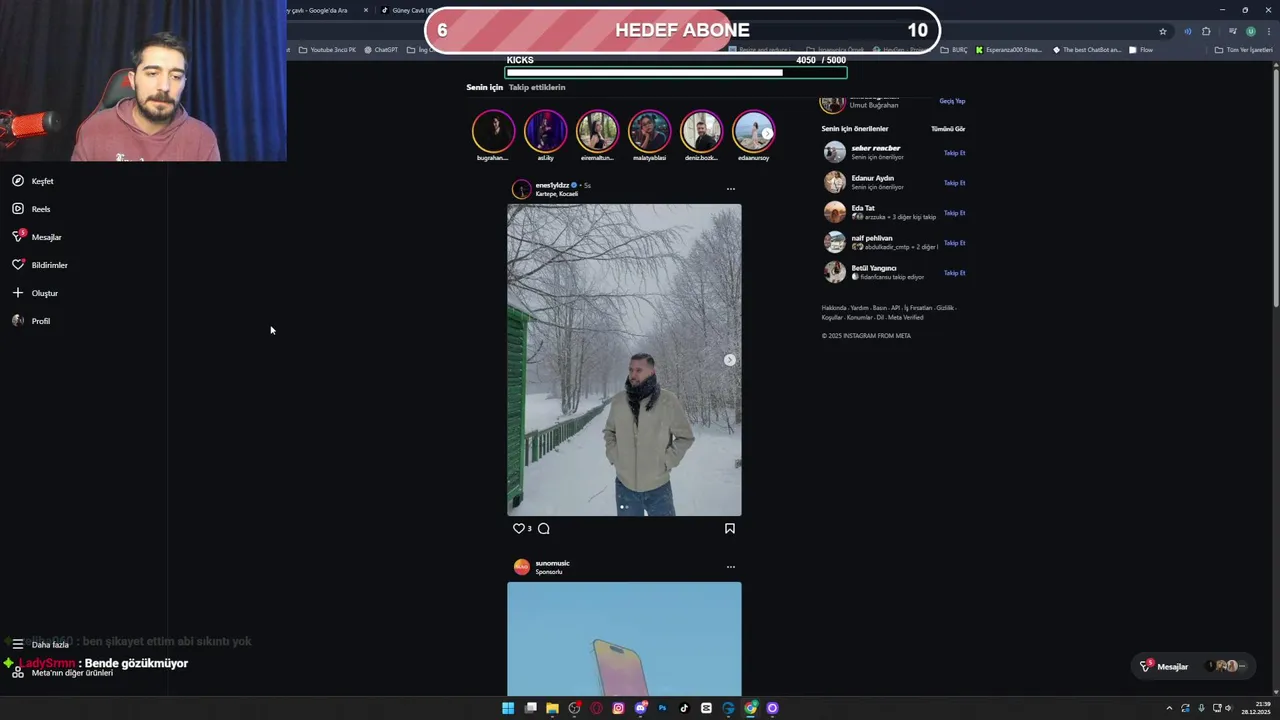Open Keşfet explore page in sidebar
This screenshot has height=720, width=1280.
tap(32, 181)
